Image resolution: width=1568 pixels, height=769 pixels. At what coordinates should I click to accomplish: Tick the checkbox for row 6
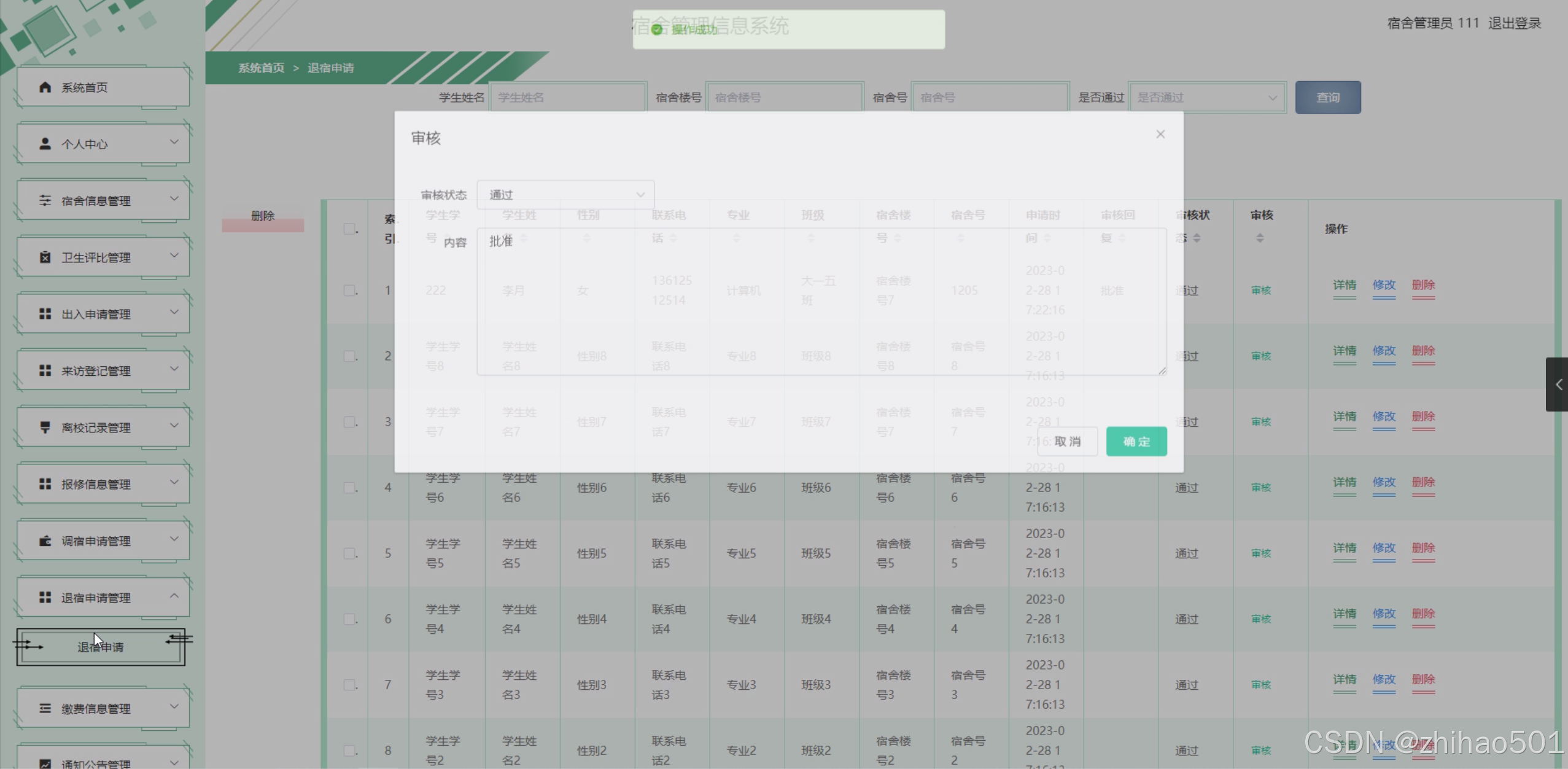tap(349, 619)
